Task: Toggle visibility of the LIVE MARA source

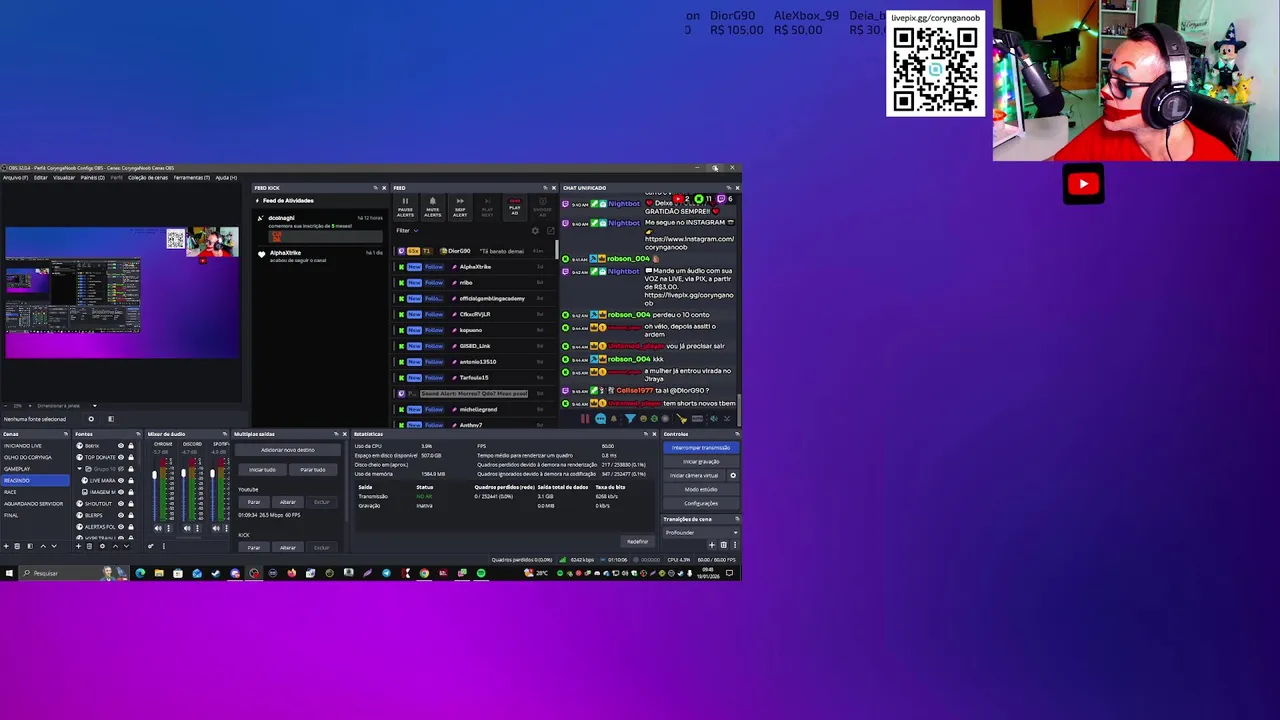Action: coord(121,480)
